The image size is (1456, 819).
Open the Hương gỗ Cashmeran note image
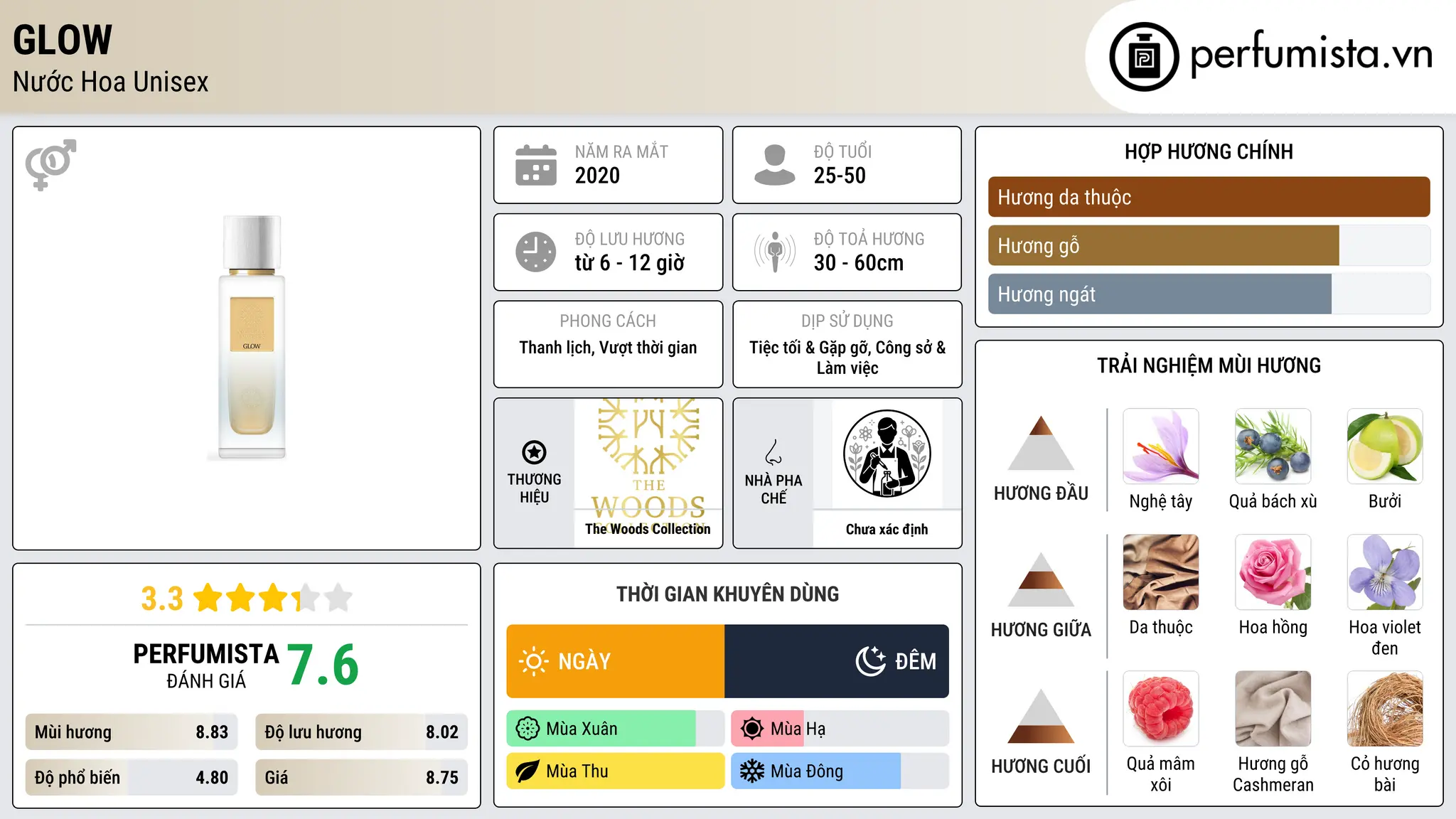[1273, 709]
